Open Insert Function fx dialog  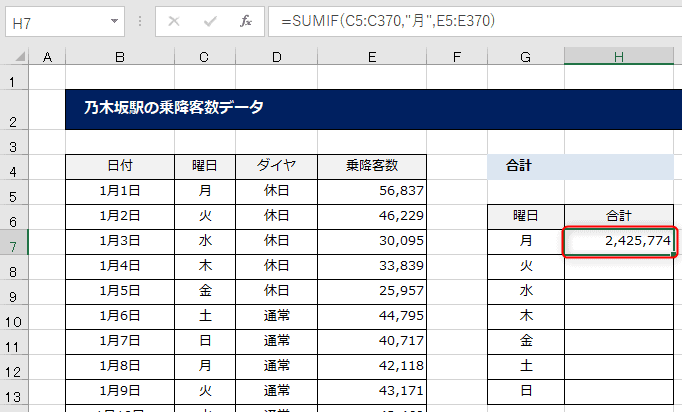[x=246, y=21]
